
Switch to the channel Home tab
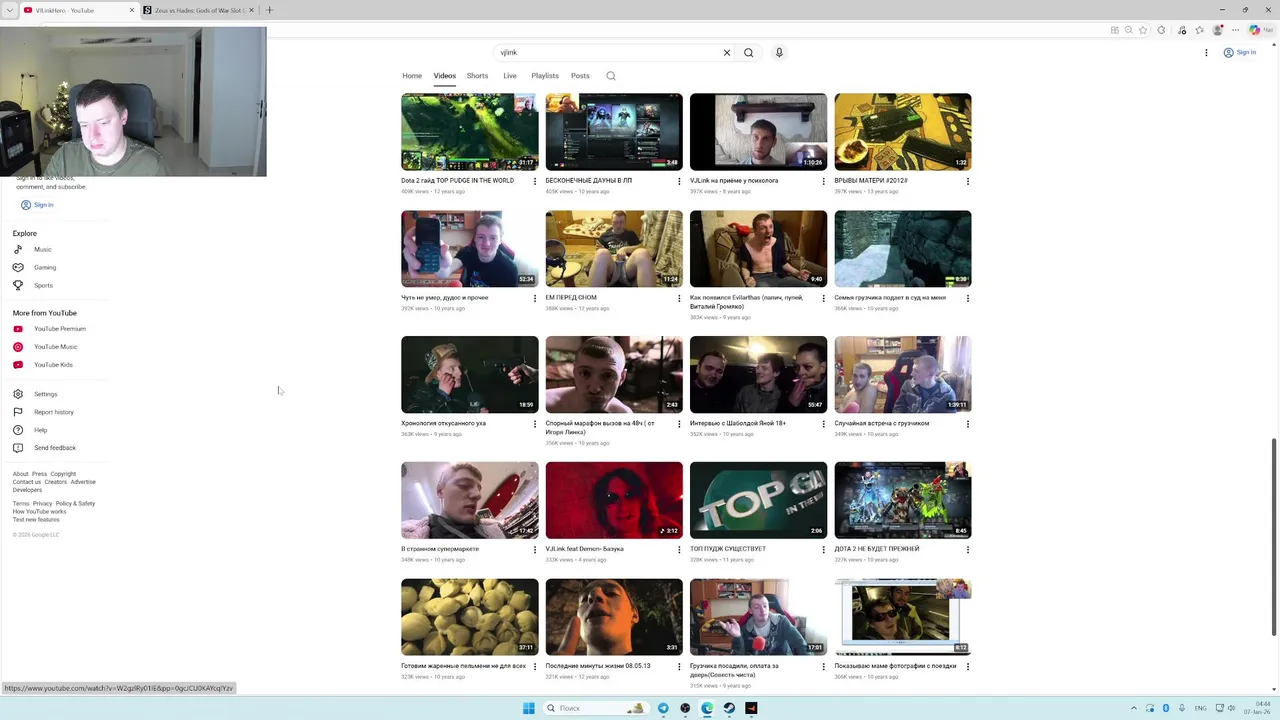pyautogui.click(x=412, y=76)
